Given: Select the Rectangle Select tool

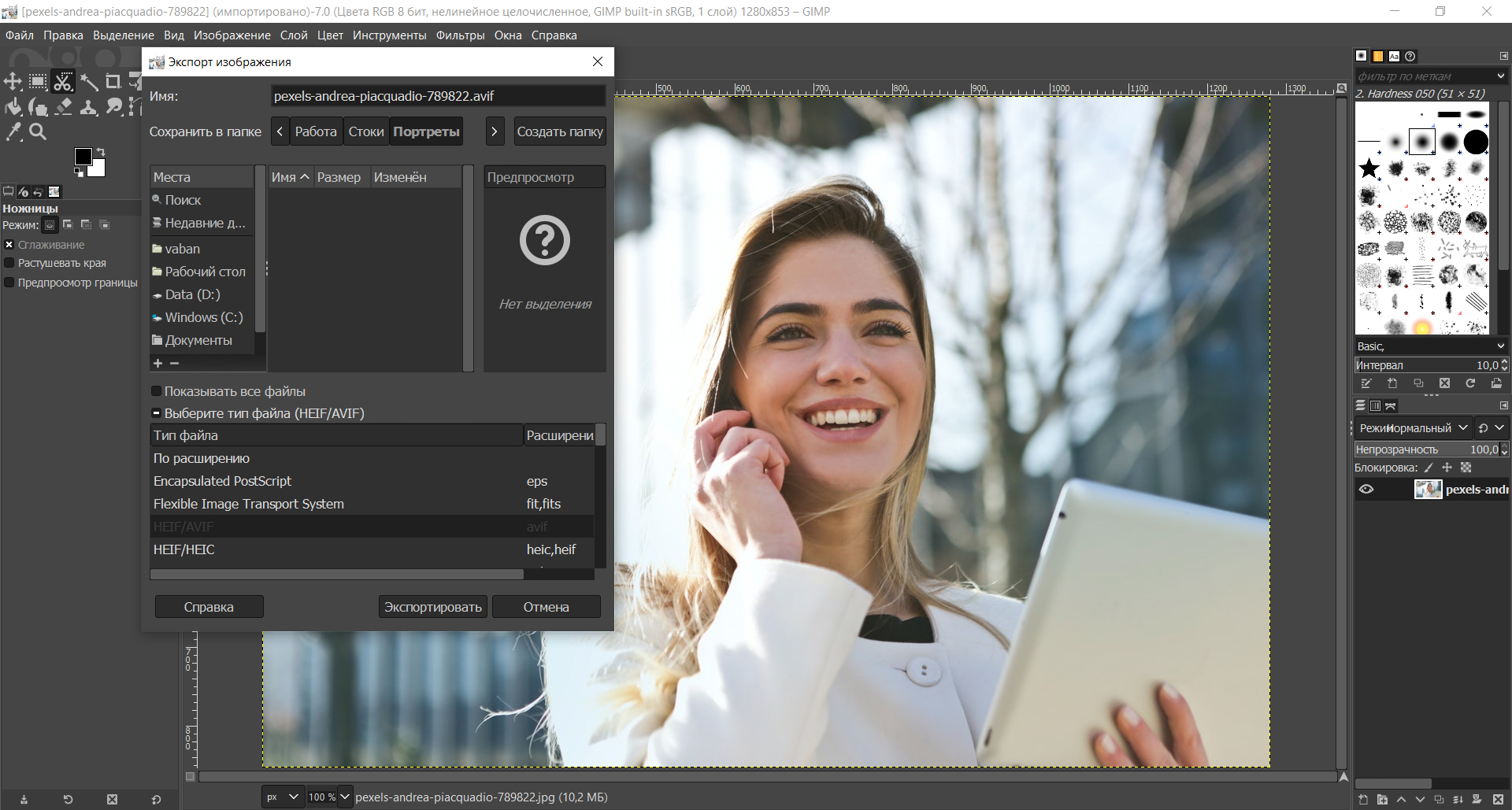Looking at the screenshot, I should 38,82.
